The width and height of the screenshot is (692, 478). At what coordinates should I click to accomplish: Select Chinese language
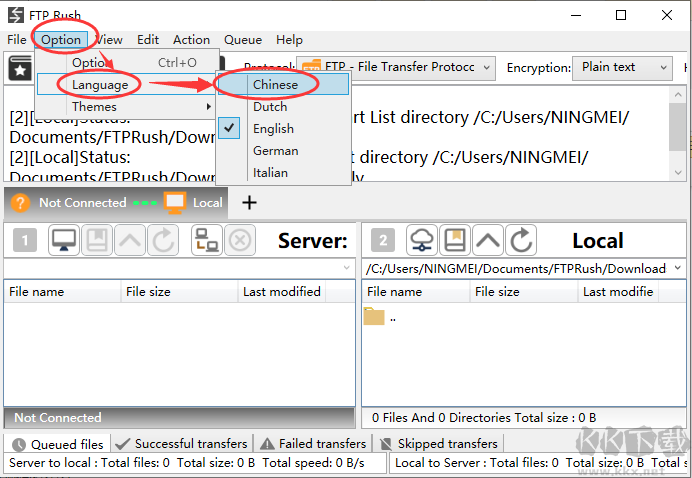coord(283,84)
